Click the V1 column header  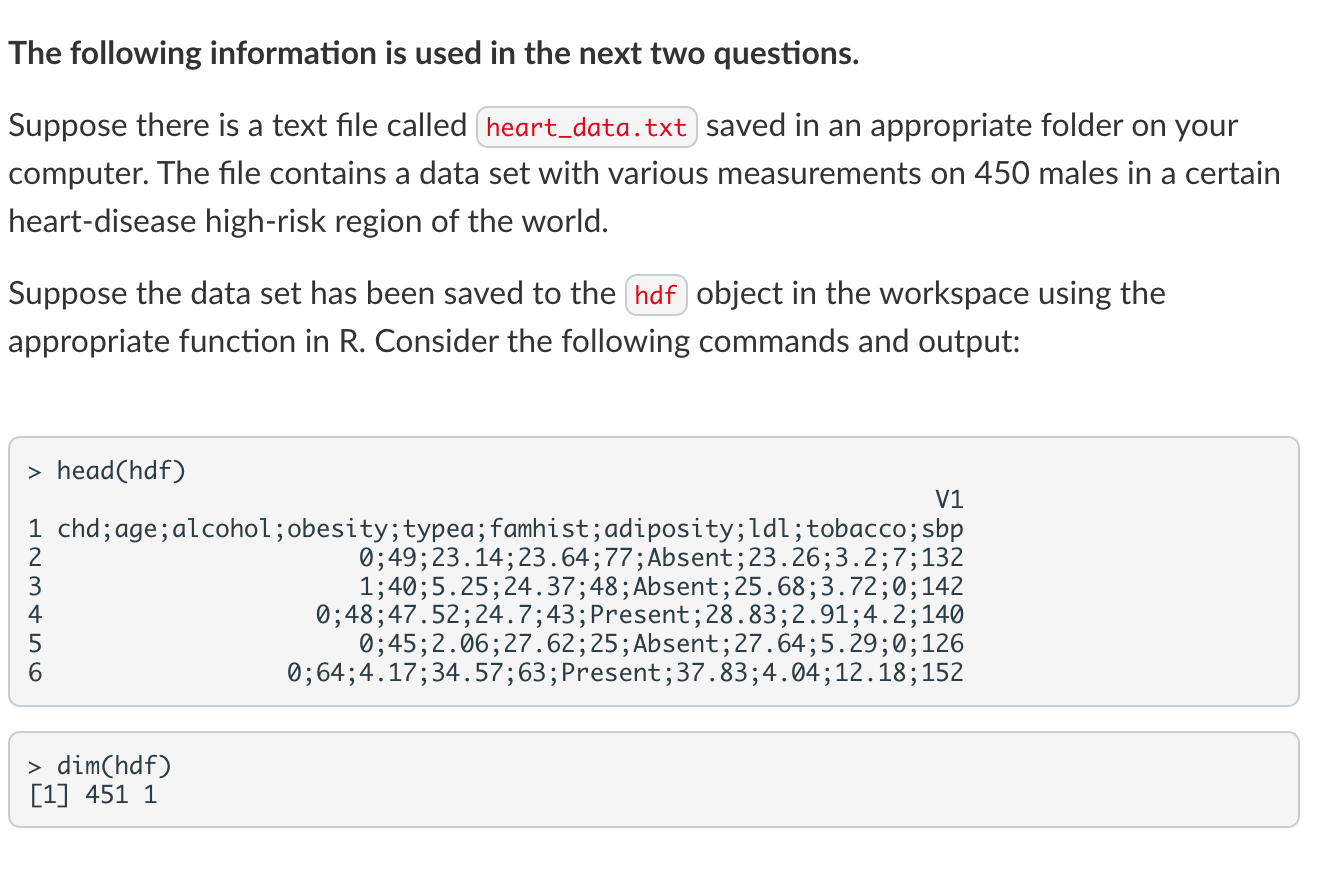click(x=949, y=499)
